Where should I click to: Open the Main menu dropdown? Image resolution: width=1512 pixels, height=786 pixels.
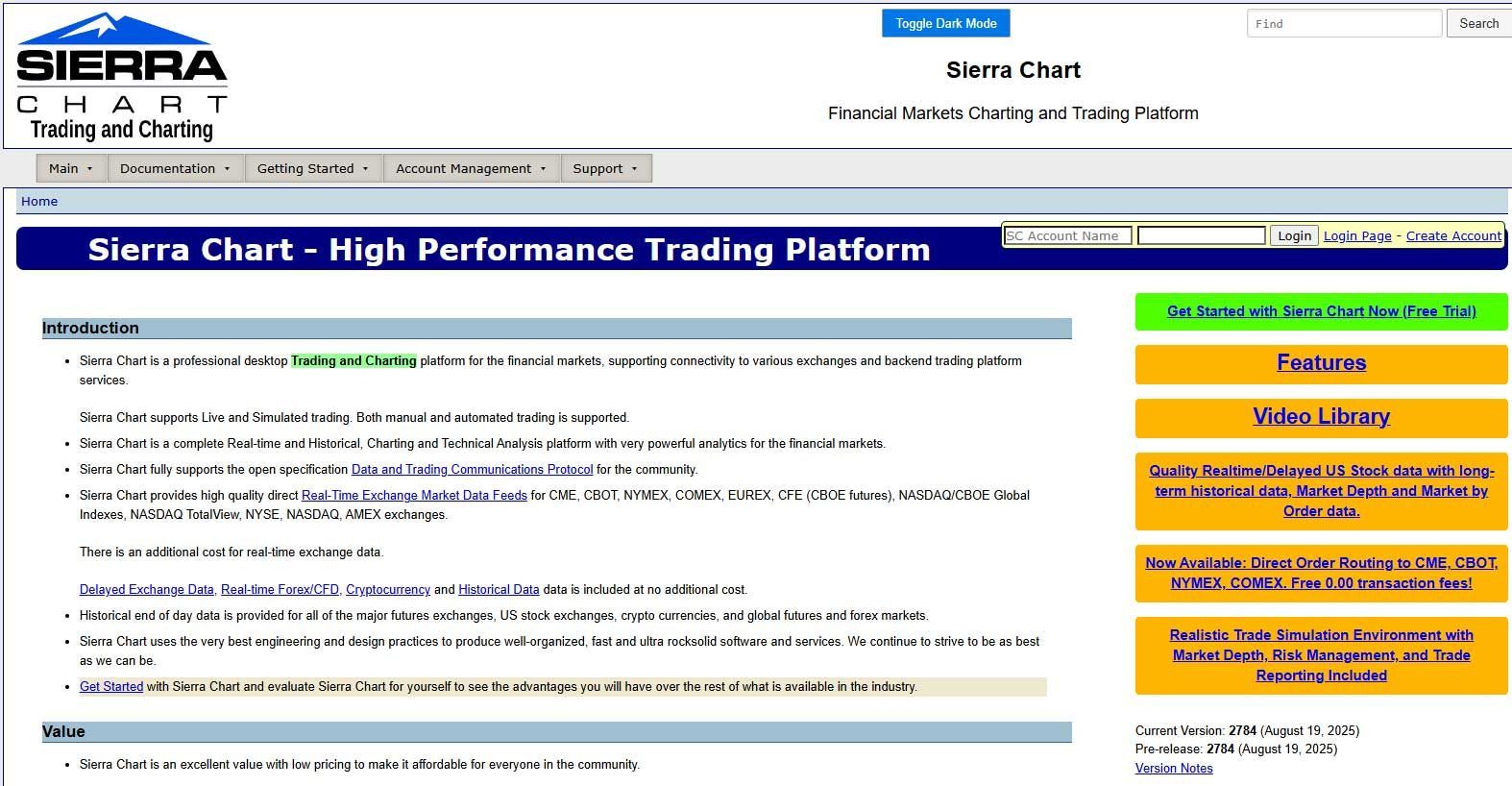[x=71, y=168]
